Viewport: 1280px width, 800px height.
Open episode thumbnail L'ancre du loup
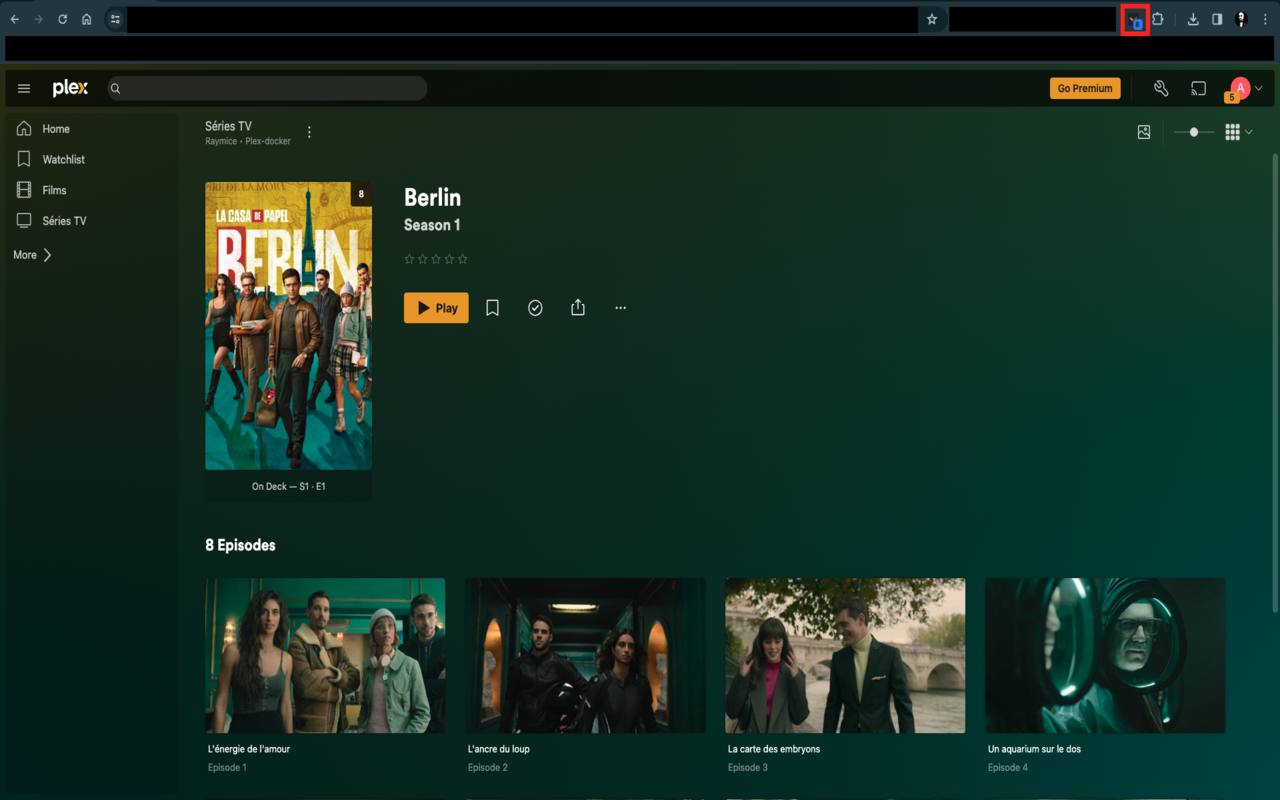(x=585, y=655)
